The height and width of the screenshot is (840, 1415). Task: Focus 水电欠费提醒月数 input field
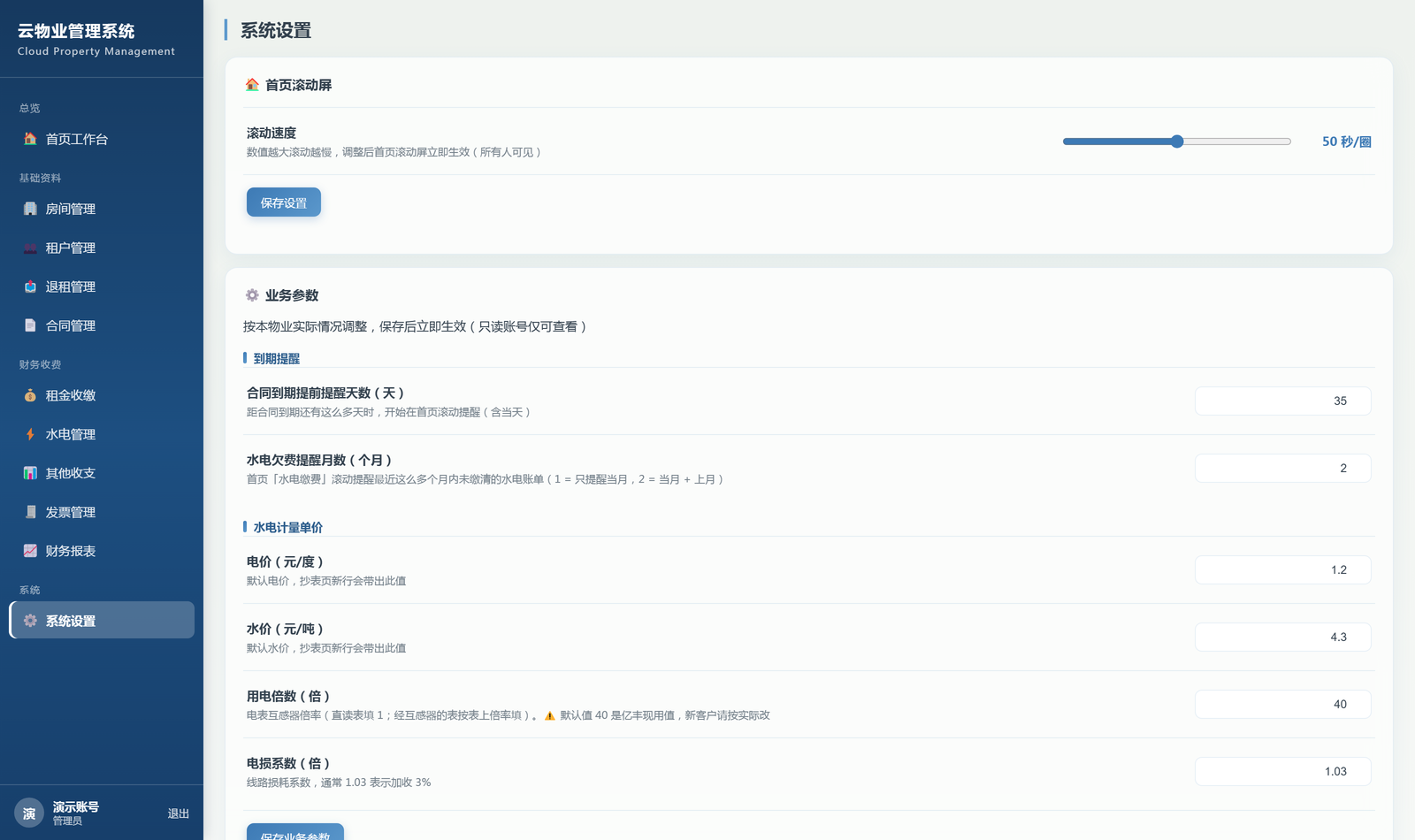1283,468
